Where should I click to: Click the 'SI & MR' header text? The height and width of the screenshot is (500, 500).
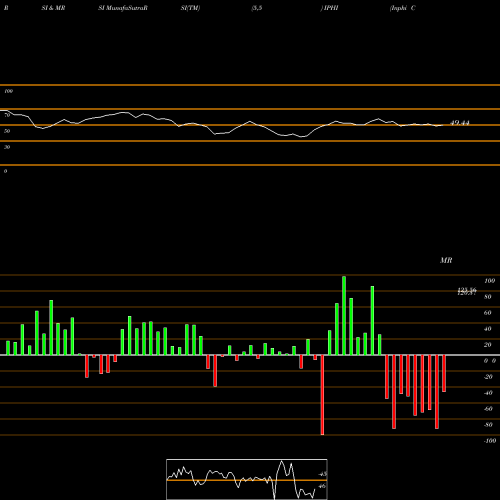(53, 8)
